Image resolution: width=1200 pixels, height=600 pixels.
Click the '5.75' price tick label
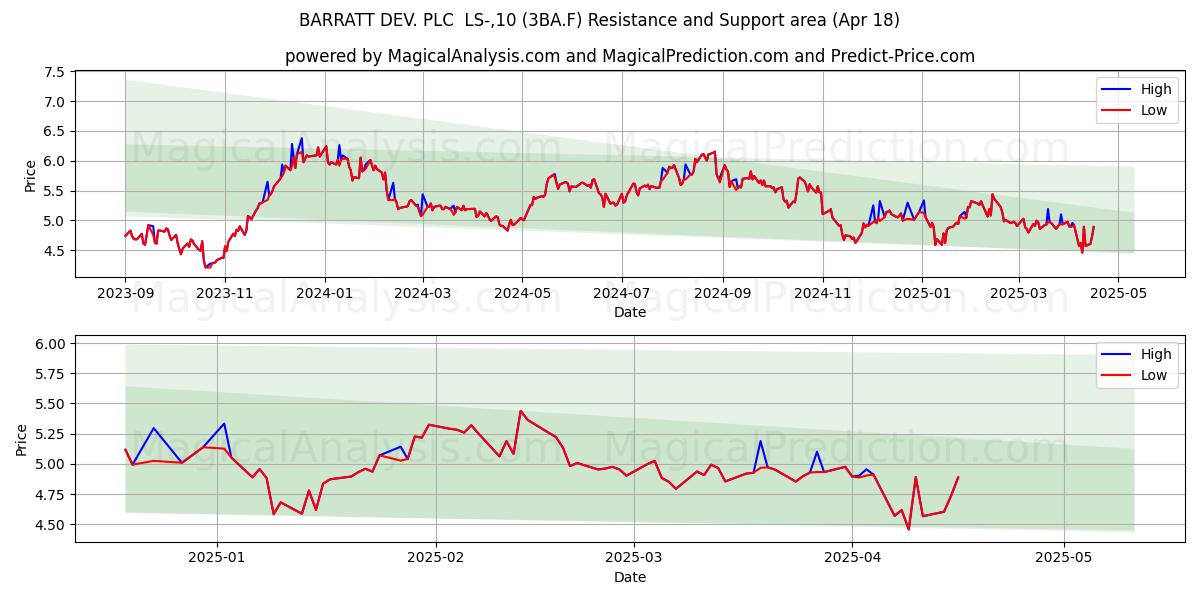pyautogui.click(x=50, y=374)
